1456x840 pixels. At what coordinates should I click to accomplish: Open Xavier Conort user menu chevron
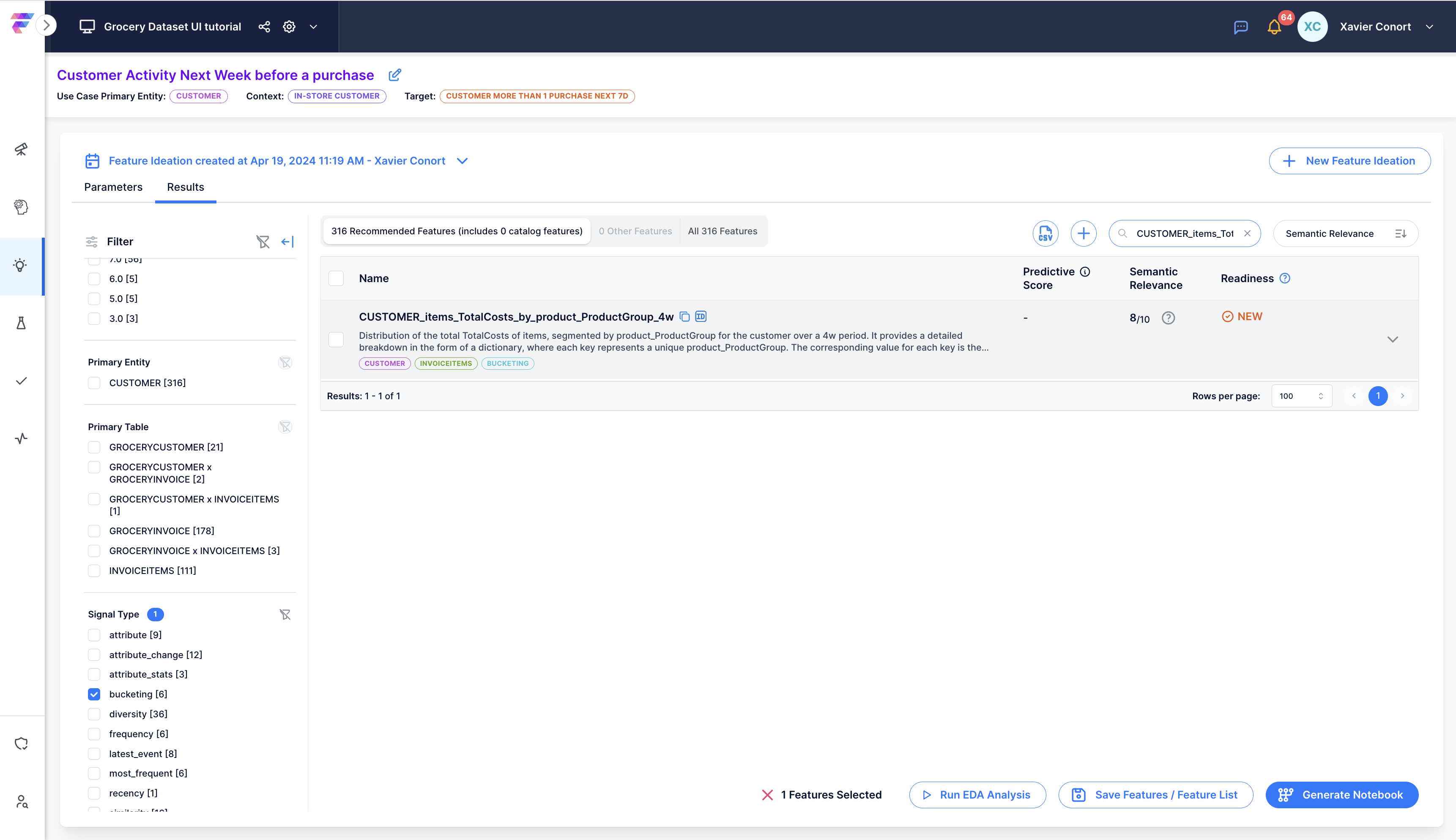pos(1429,27)
